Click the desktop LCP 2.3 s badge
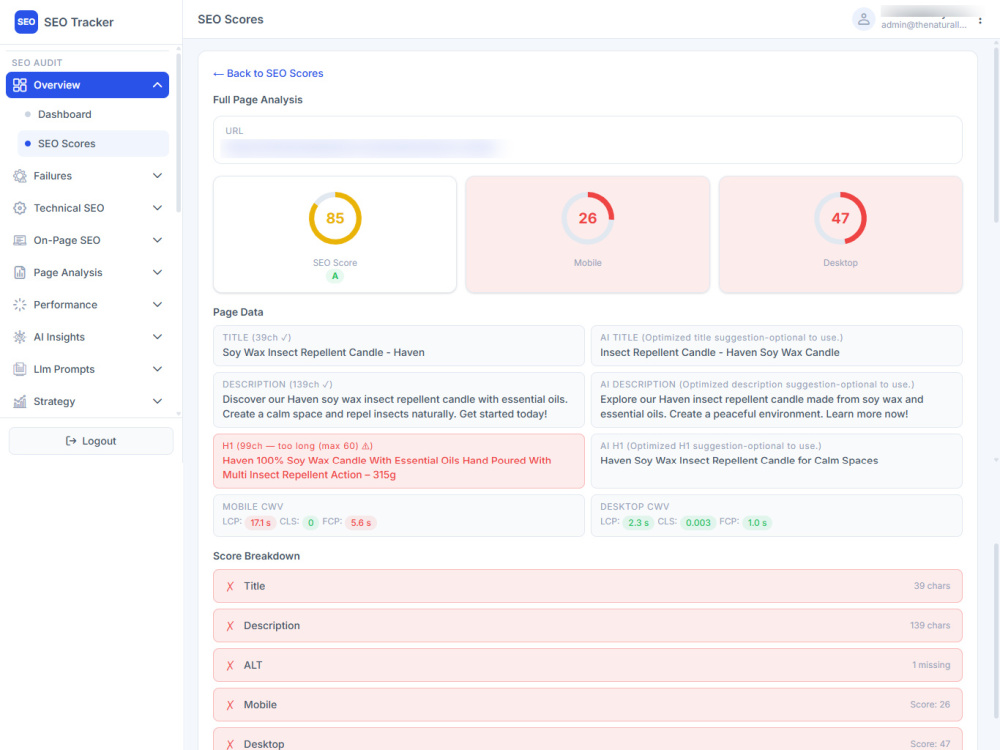Screen dimensions: 1000x750 (638, 523)
